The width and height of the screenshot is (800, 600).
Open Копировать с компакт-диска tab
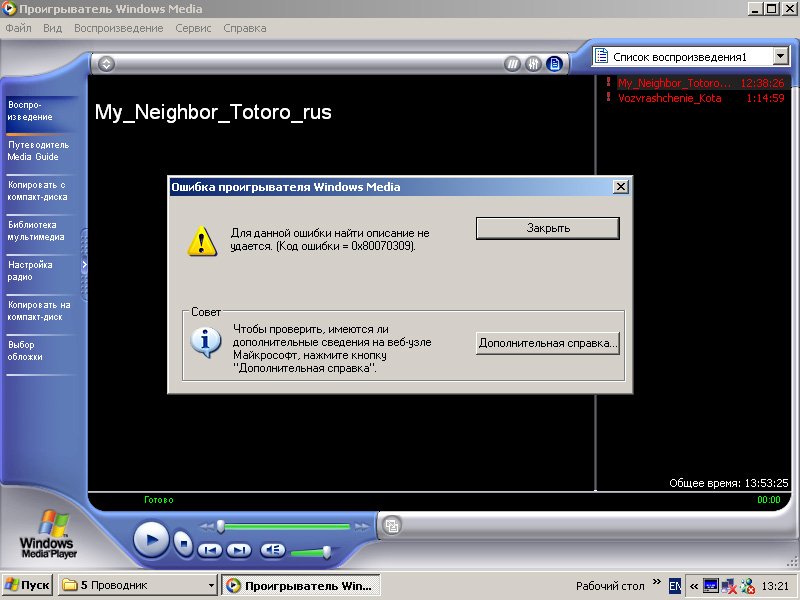click(x=42, y=191)
